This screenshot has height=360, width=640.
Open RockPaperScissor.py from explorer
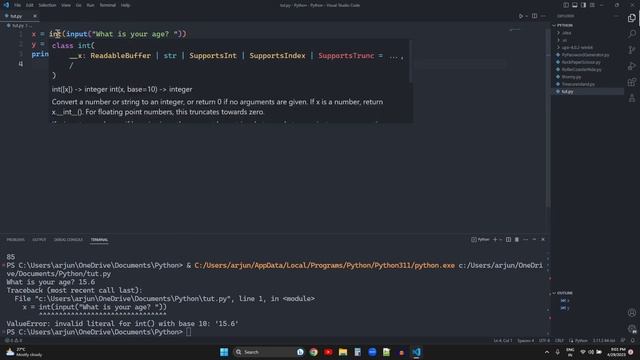(x=581, y=62)
